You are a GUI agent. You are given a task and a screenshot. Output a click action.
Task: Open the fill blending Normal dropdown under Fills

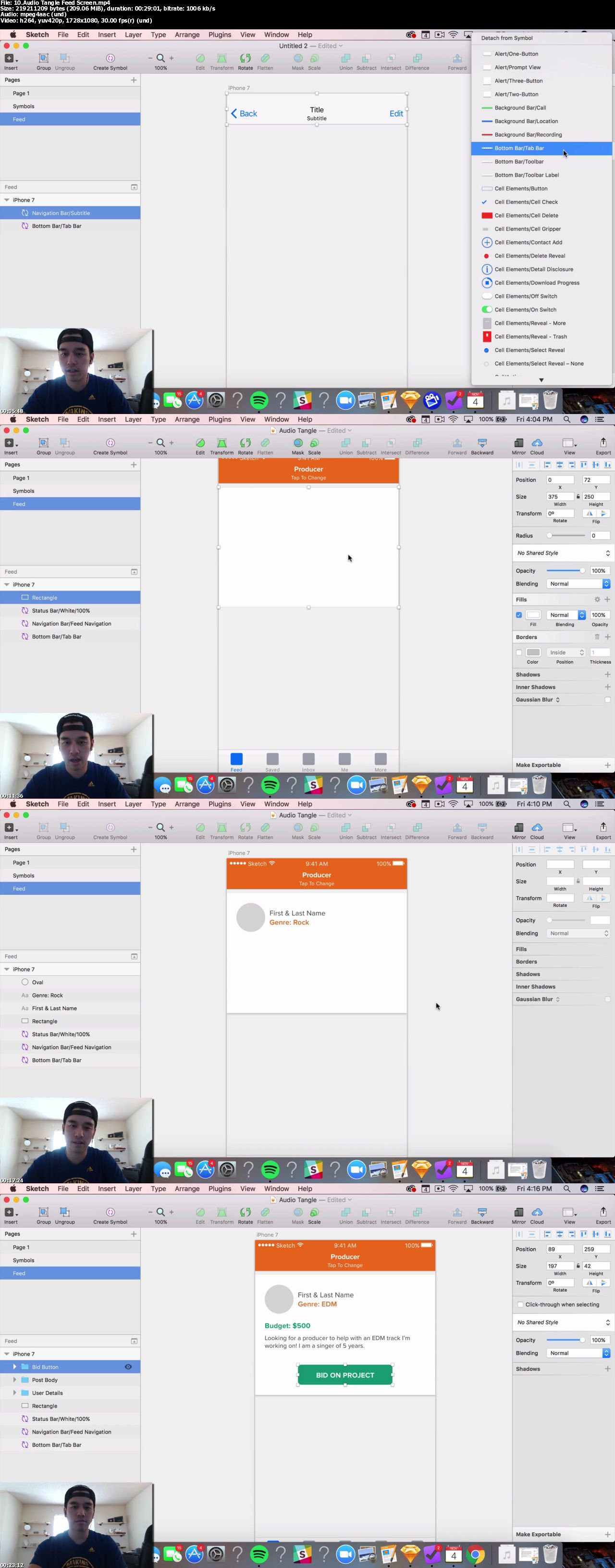[566, 615]
